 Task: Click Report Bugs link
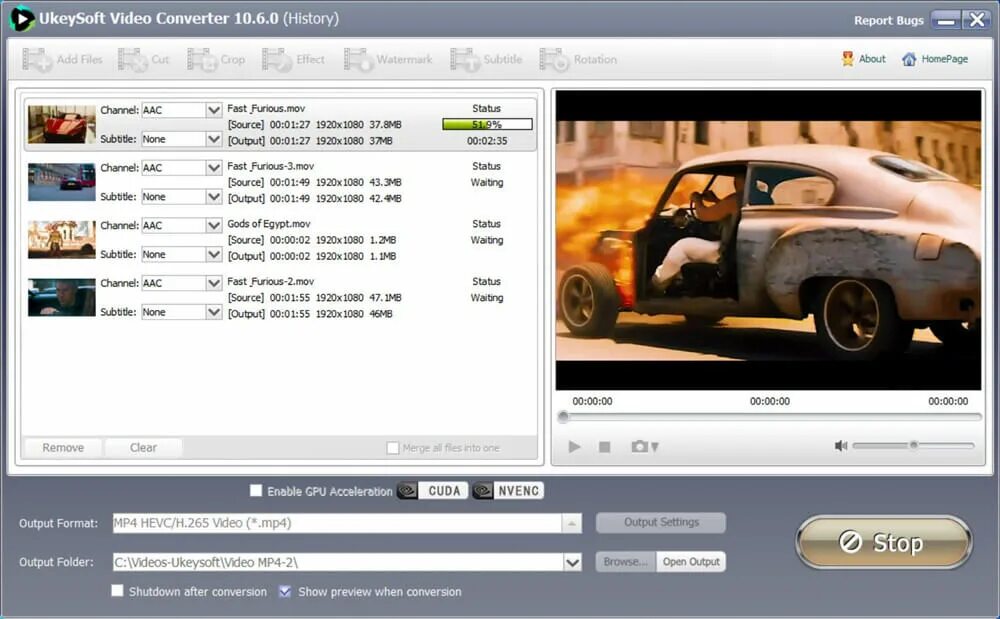coord(888,20)
